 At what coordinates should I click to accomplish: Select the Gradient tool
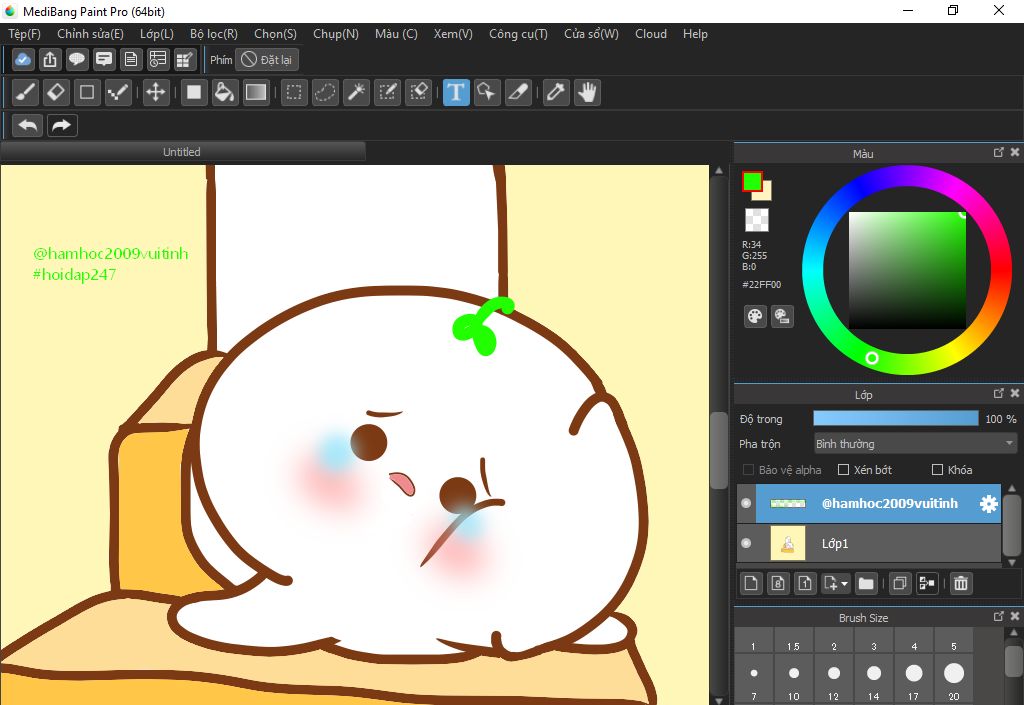tap(255, 92)
